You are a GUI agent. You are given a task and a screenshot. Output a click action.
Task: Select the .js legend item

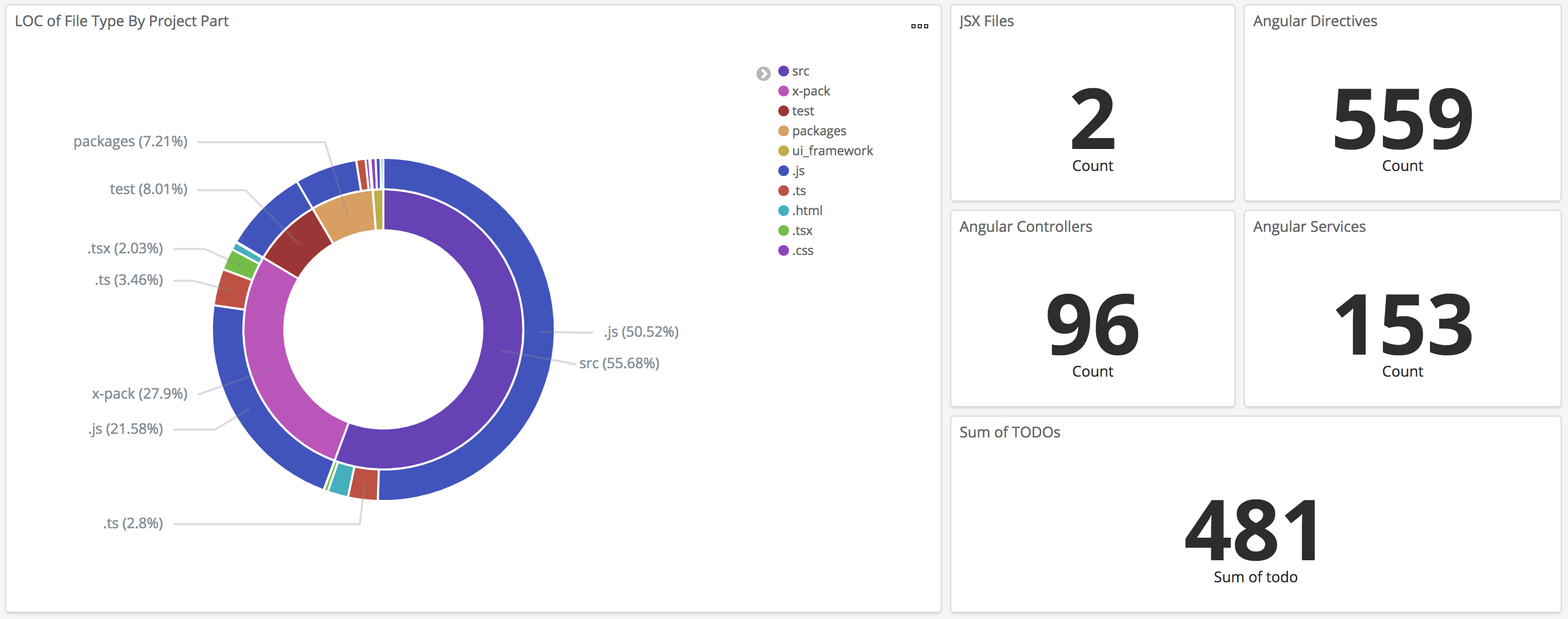[798, 171]
